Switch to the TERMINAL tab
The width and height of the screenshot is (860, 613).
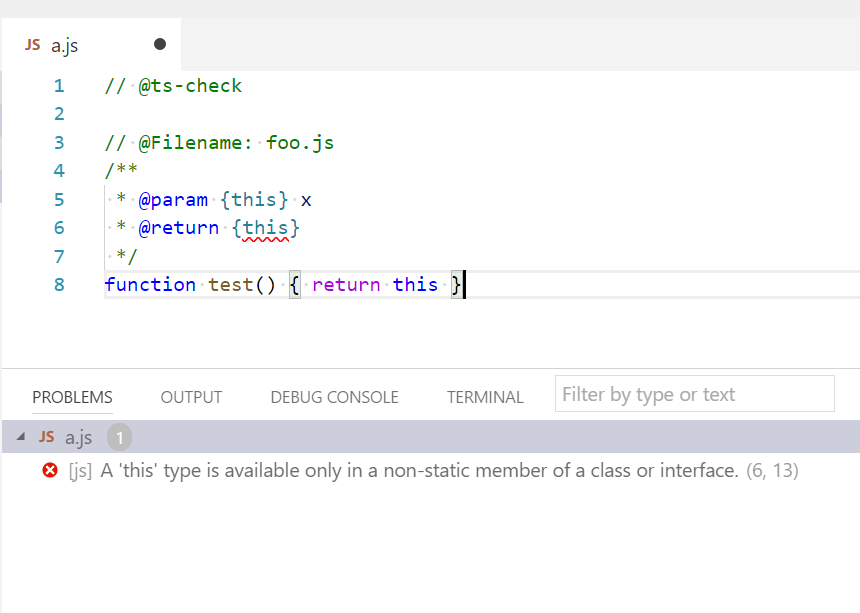click(x=484, y=396)
